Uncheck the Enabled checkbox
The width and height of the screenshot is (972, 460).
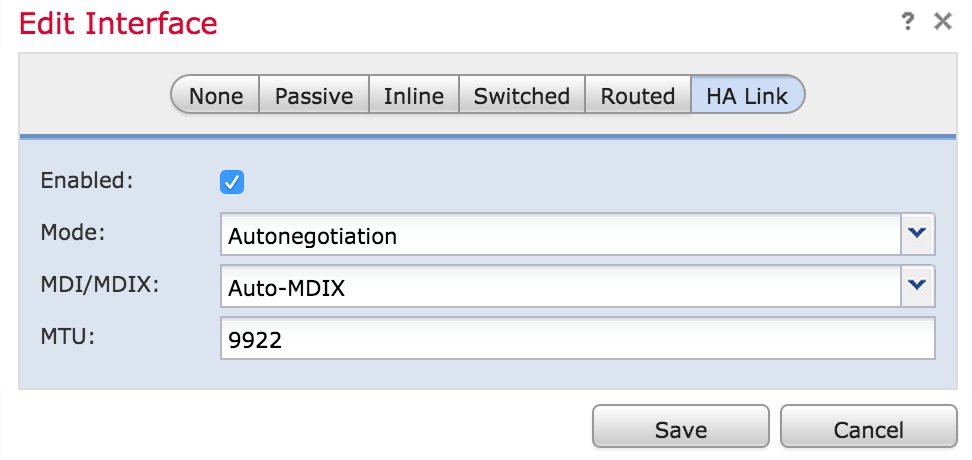point(232,182)
